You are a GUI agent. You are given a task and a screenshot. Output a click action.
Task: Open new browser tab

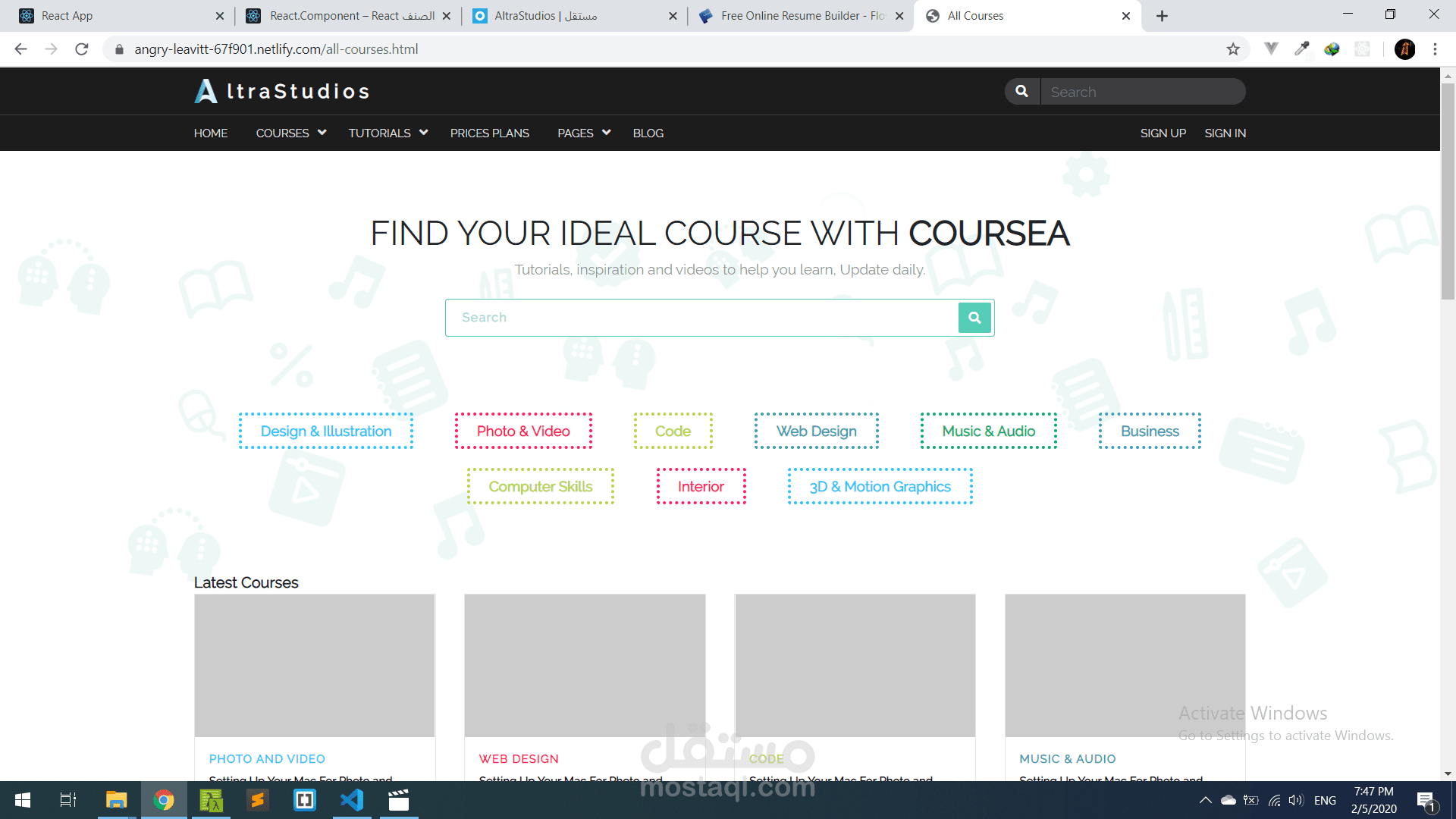coord(1162,16)
